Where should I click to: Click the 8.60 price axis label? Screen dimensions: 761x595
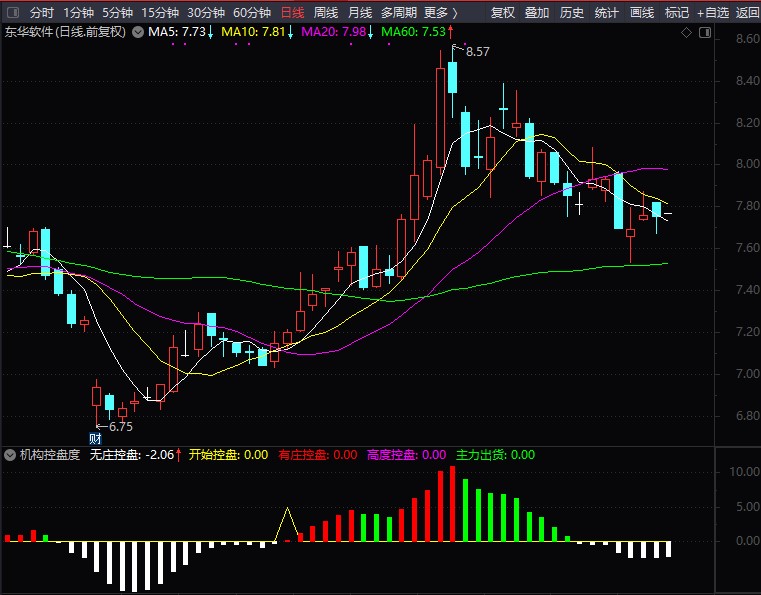point(747,39)
